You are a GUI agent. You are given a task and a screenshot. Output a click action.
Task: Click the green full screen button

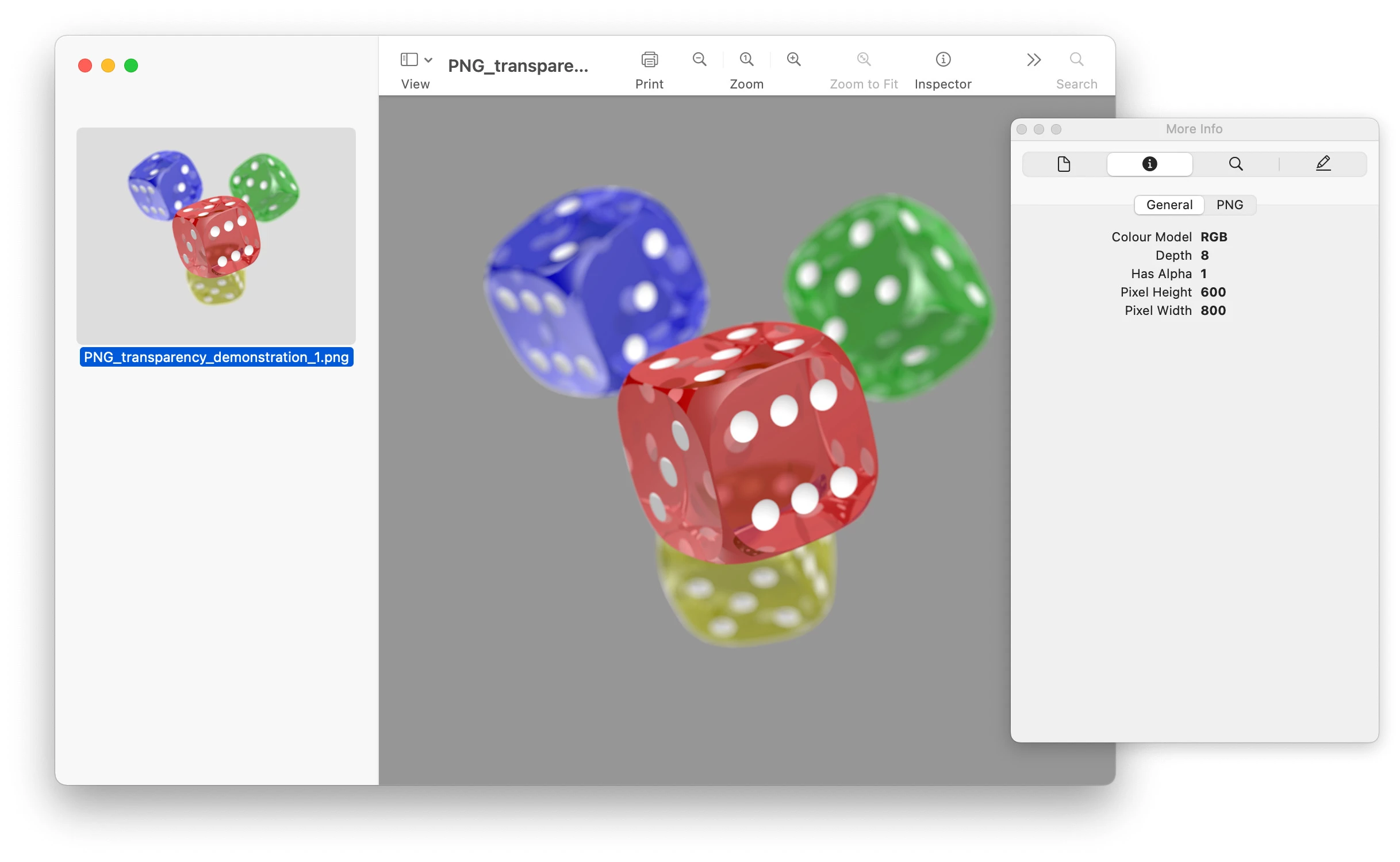[x=131, y=66]
